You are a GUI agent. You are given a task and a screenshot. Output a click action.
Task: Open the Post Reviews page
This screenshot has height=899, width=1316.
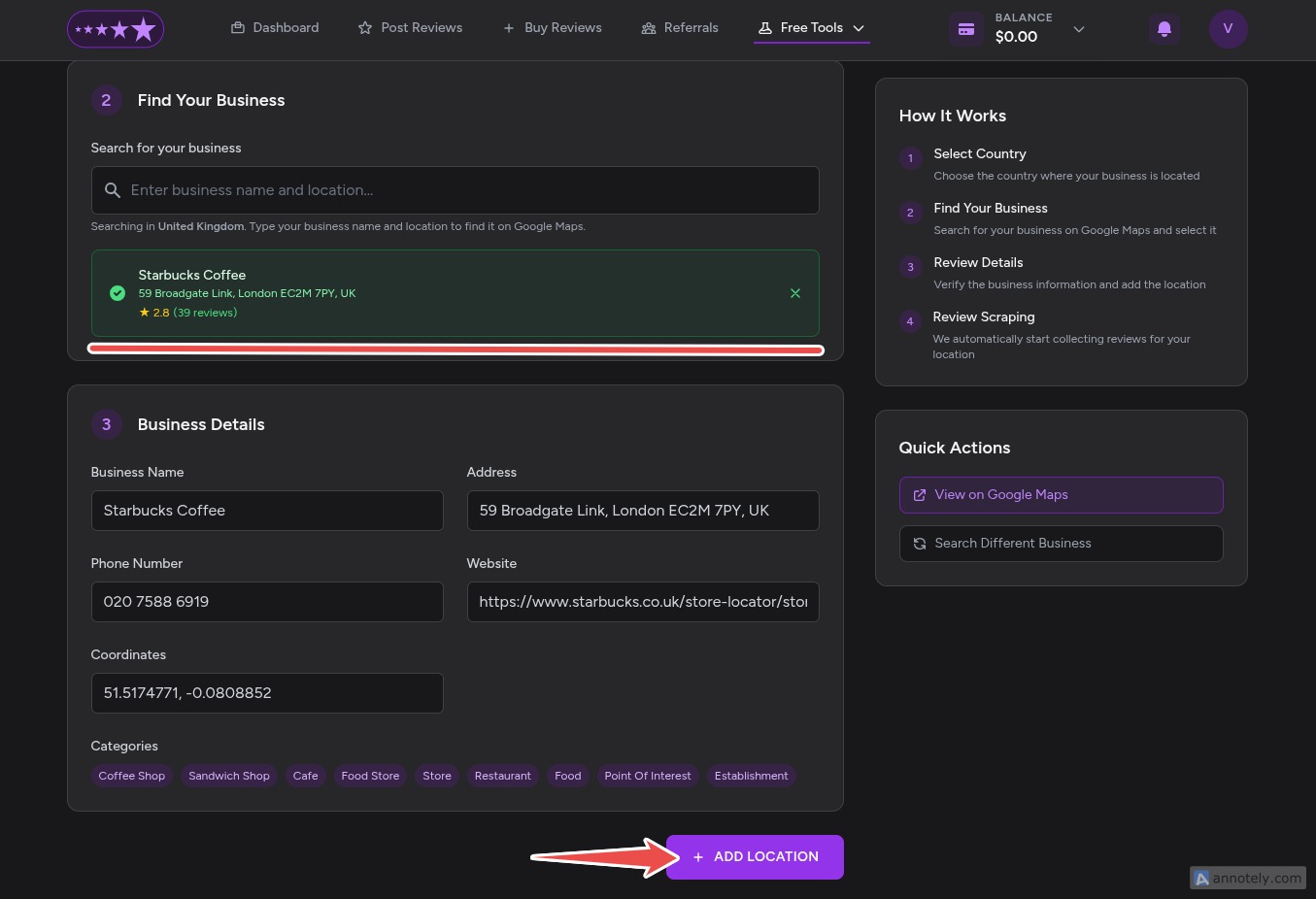click(410, 28)
